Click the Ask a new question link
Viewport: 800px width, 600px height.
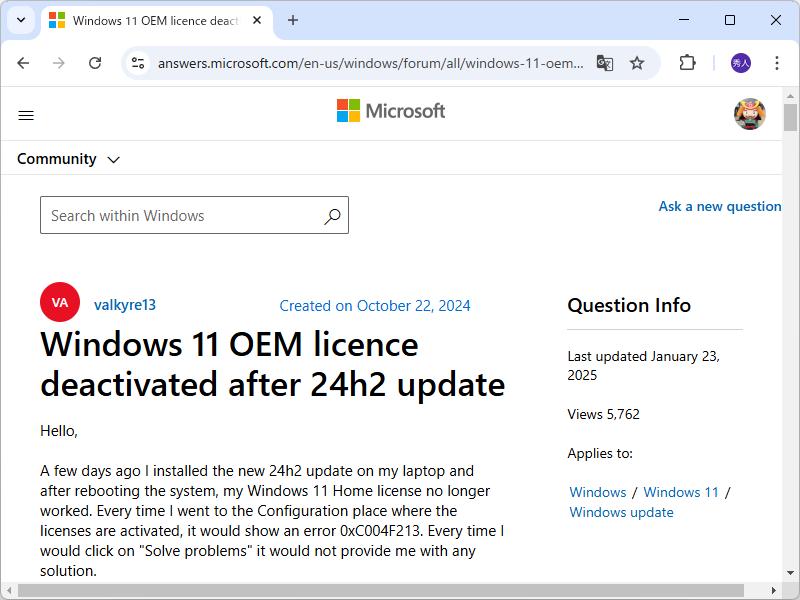pos(720,206)
